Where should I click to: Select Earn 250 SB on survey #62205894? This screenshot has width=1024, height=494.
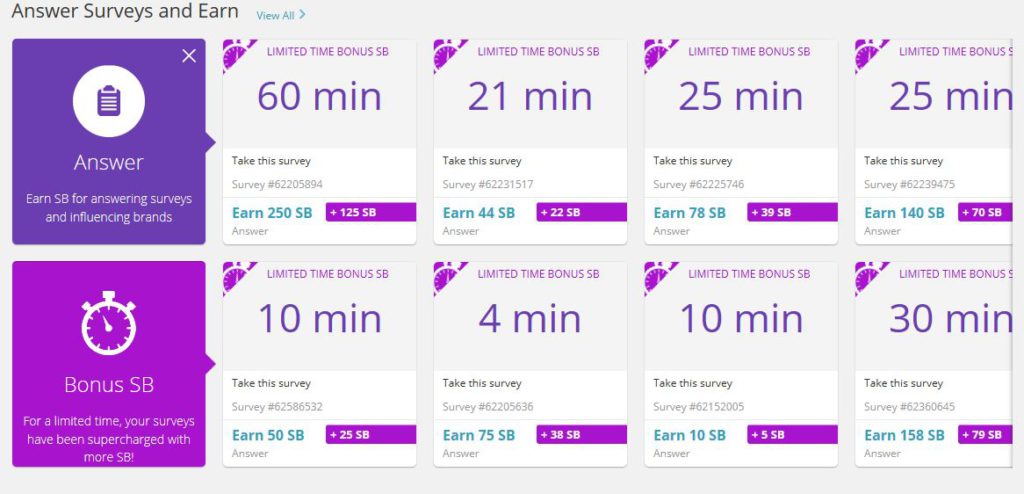point(272,212)
